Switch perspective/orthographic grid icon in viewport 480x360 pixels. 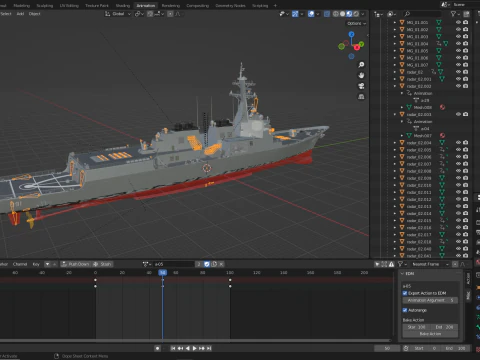pyautogui.click(x=361, y=97)
